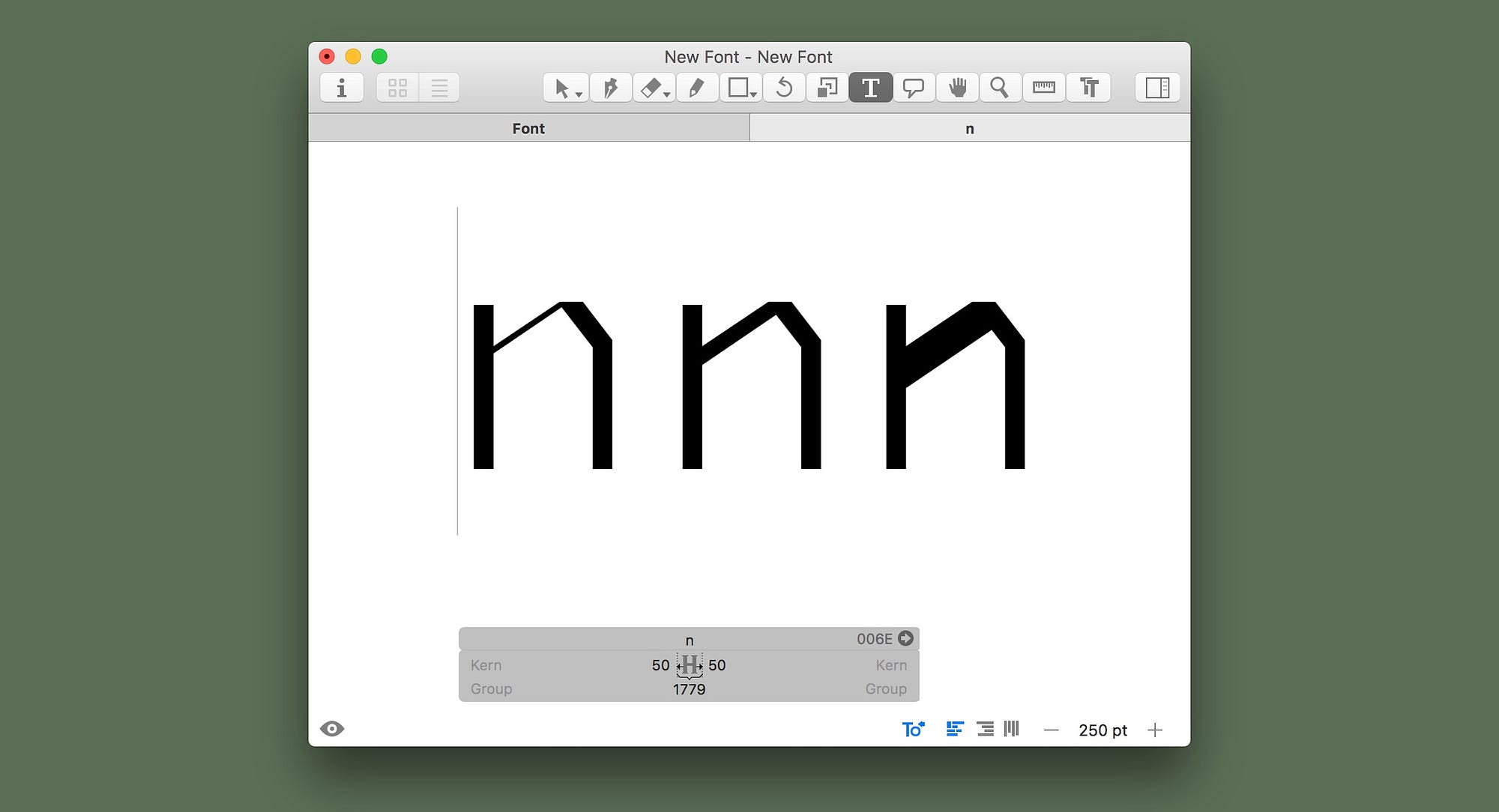Open the Eraser tool's dropdown
This screenshot has width=1499, height=812.
[666, 94]
